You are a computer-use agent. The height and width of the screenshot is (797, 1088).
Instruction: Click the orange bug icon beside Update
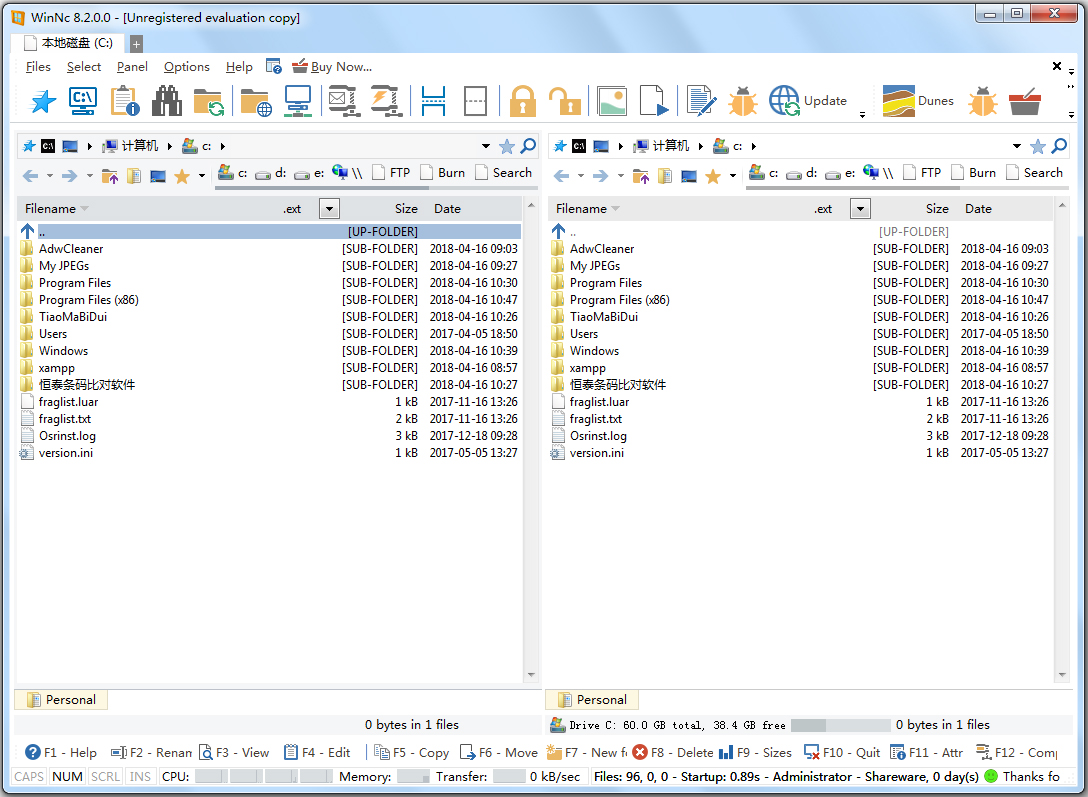(742, 101)
